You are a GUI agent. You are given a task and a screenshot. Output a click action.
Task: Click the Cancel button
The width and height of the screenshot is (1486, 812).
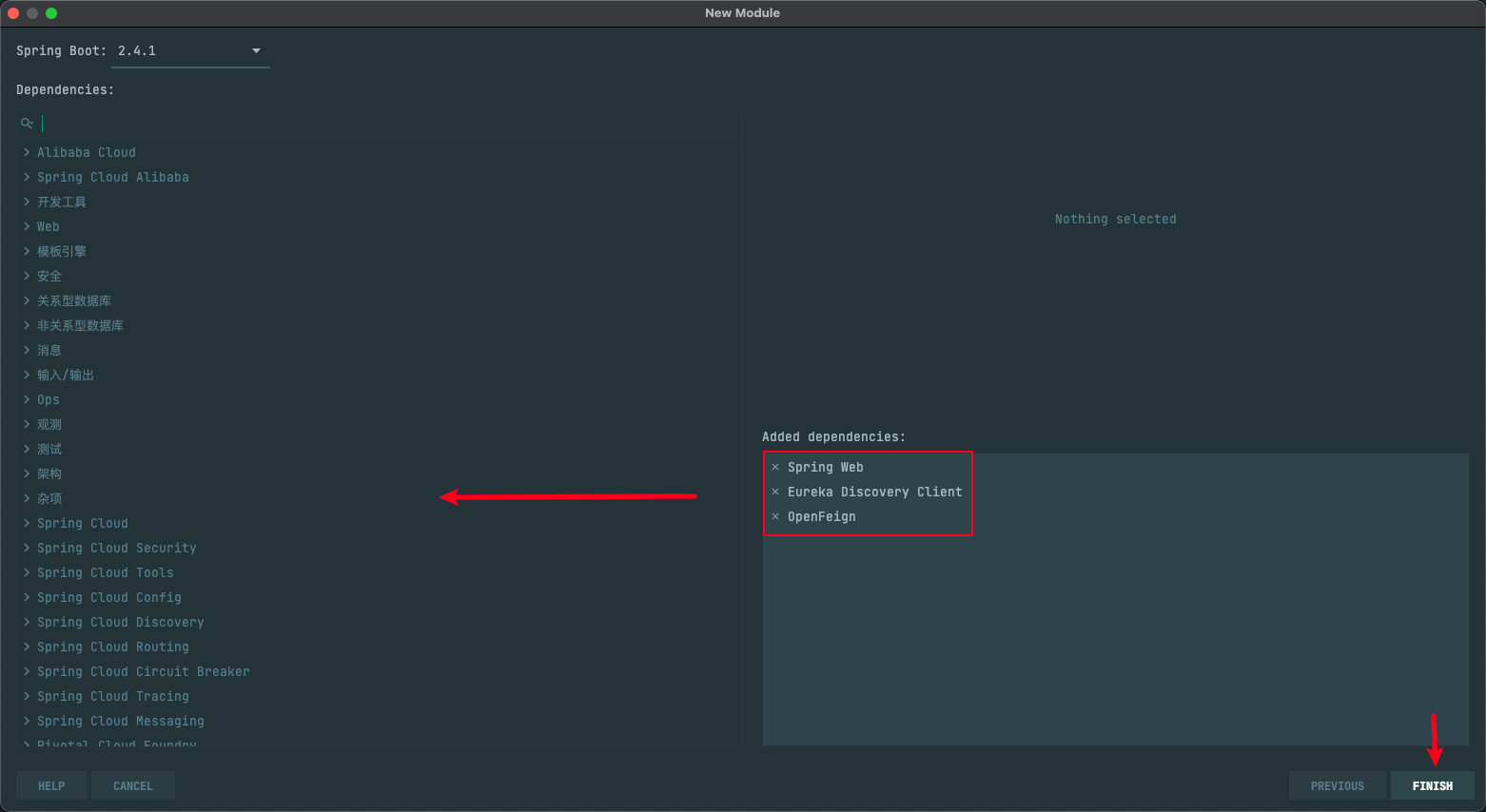click(x=133, y=785)
